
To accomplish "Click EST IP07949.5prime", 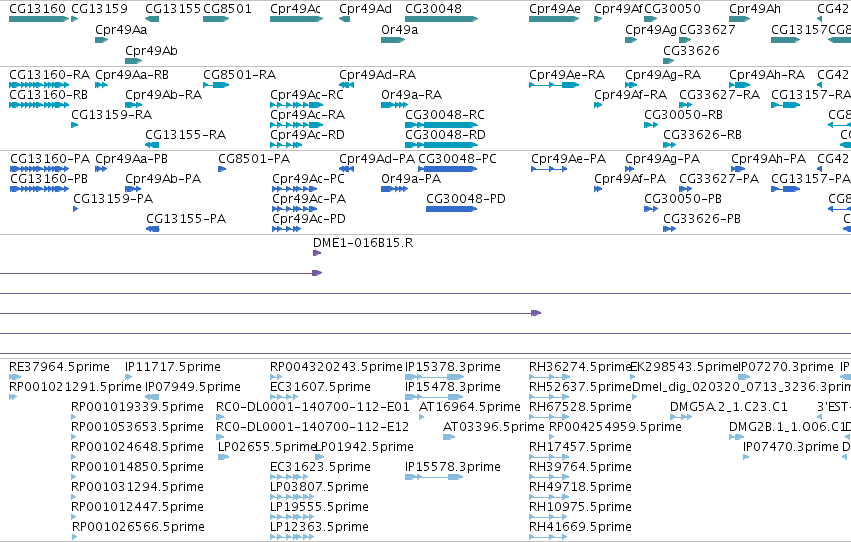I will pyautogui.click(x=193, y=387).
